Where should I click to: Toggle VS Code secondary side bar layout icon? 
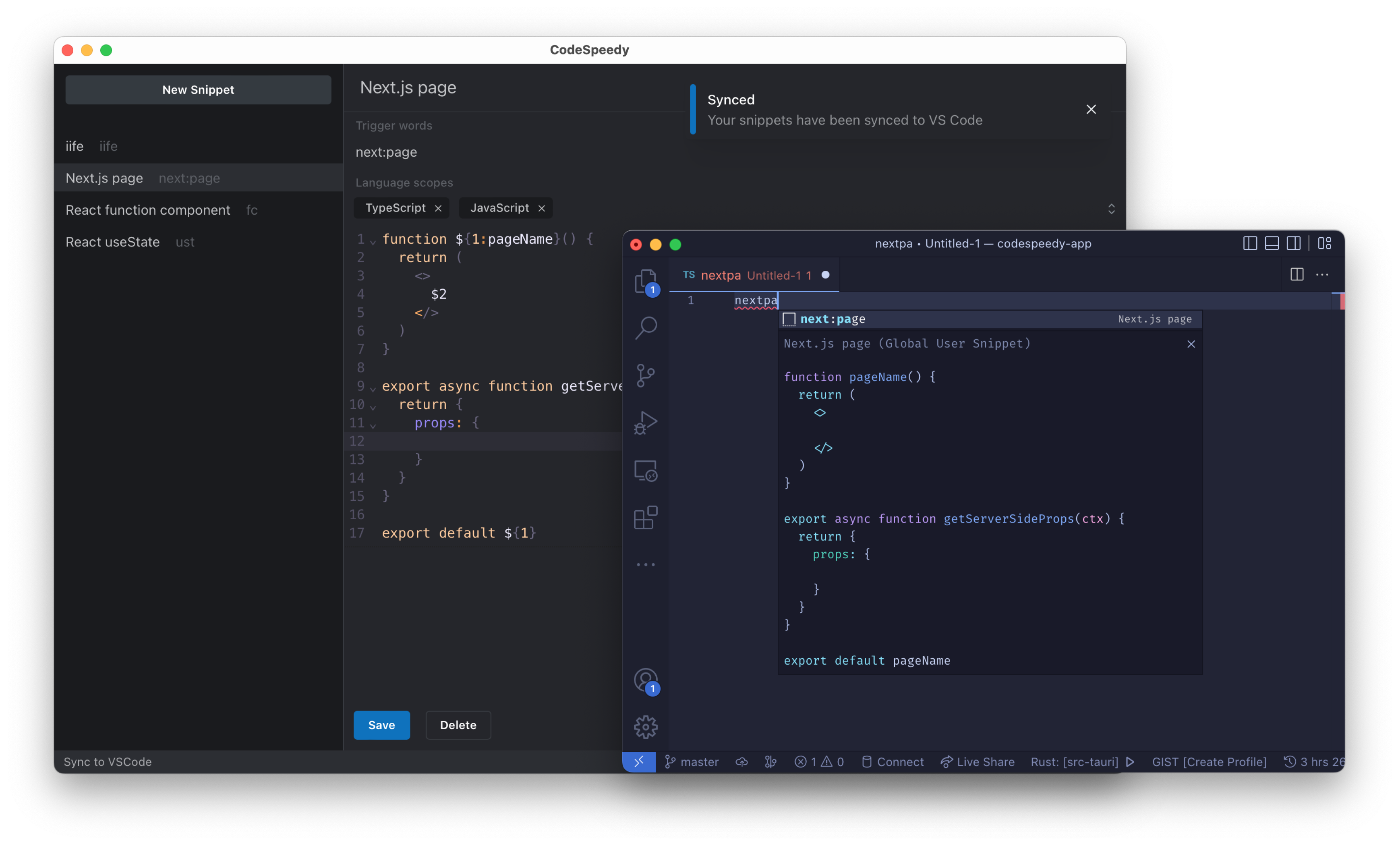click(1293, 243)
